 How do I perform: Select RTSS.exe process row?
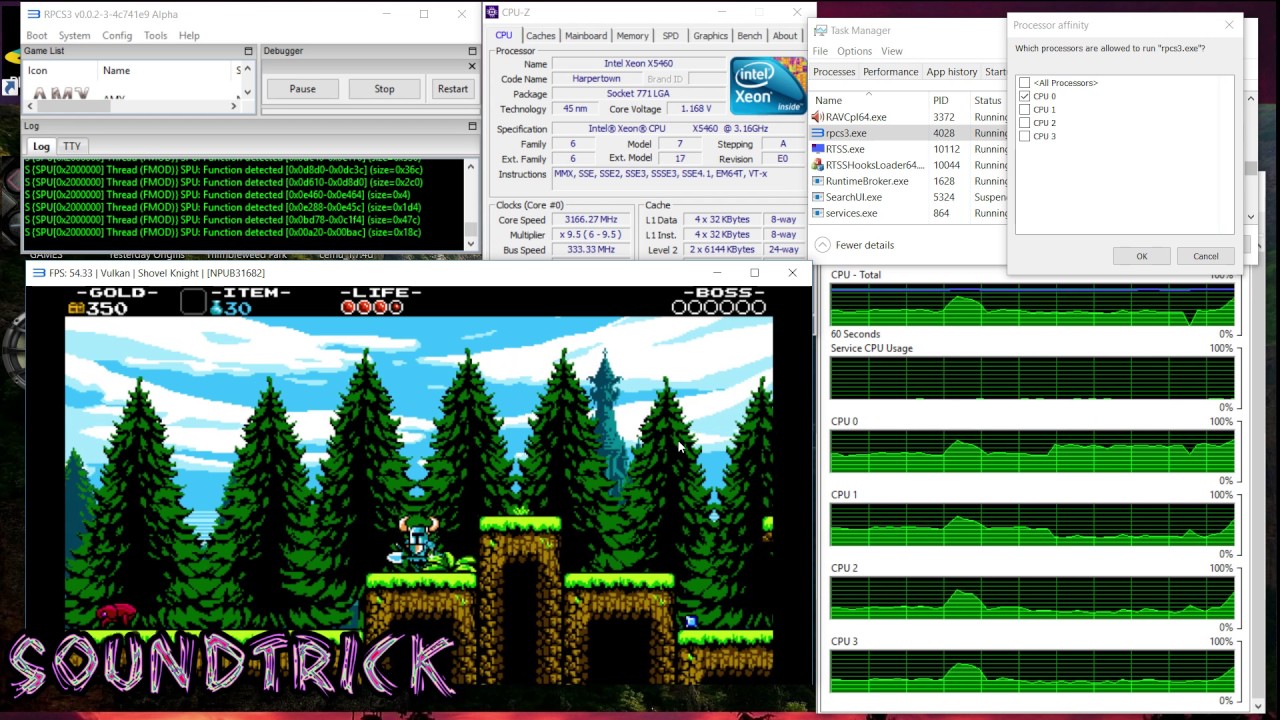coord(909,149)
